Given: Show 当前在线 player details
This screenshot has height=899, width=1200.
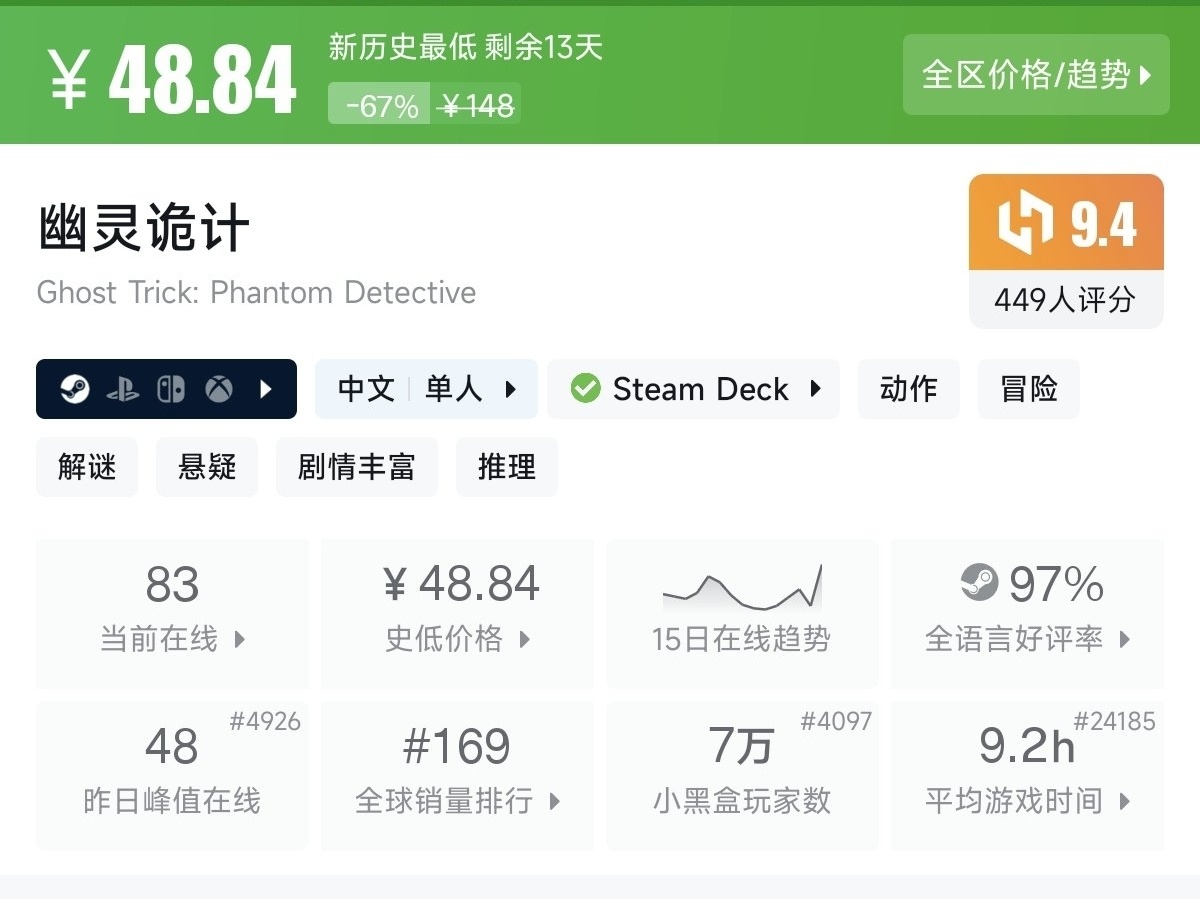Looking at the screenshot, I should click(172, 612).
